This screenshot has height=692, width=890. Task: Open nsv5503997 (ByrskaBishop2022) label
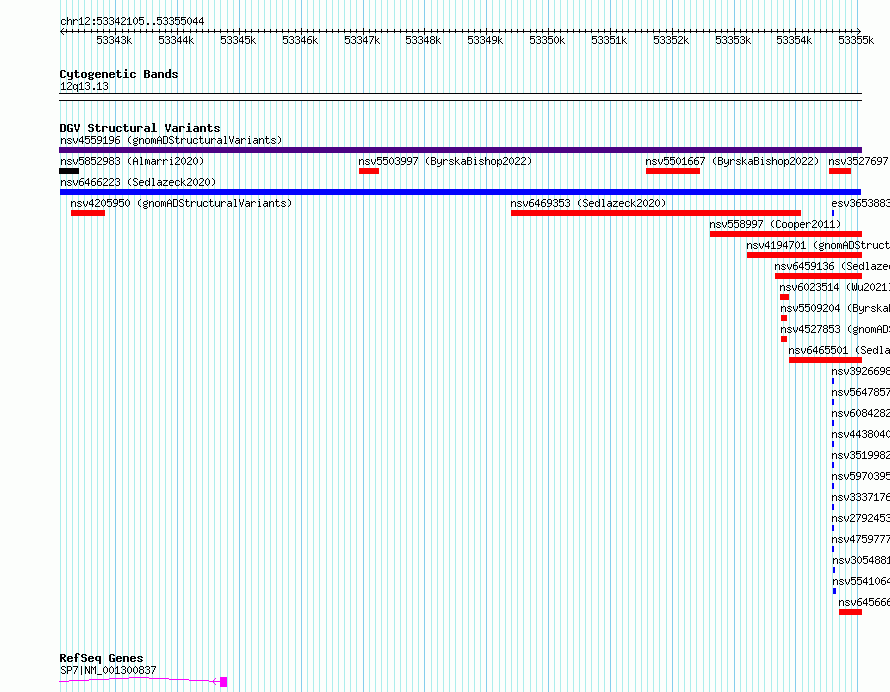click(445, 161)
